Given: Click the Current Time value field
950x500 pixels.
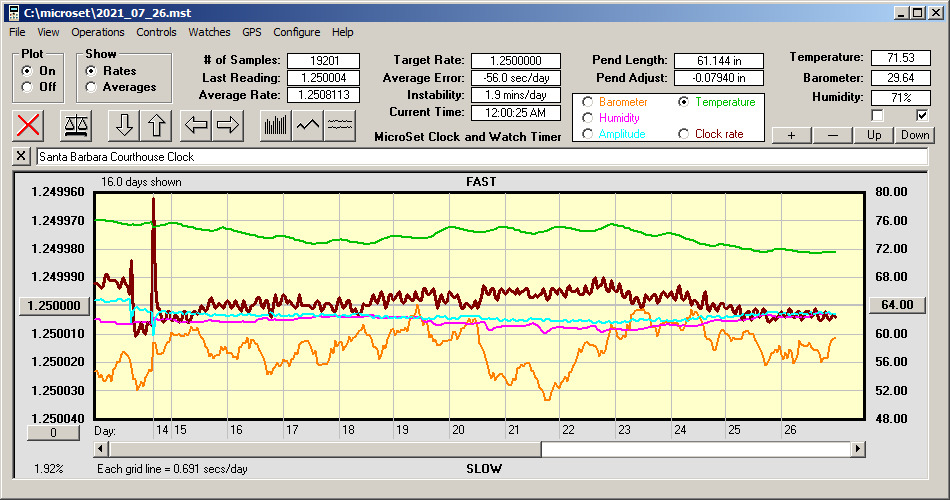Looking at the screenshot, I should (x=516, y=112).
